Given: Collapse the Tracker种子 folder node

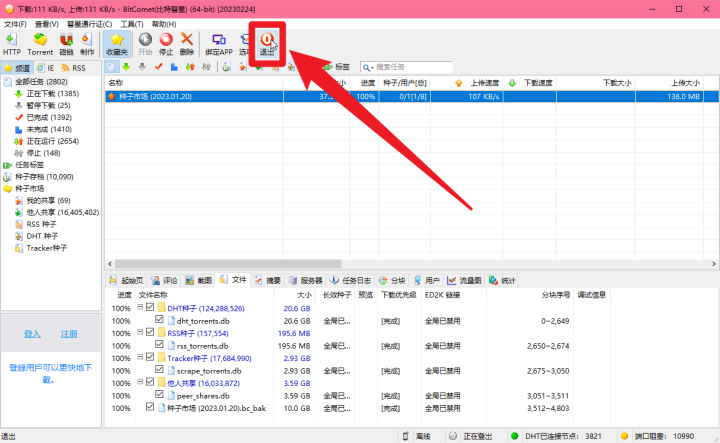Looking at the screenshot, I should click(x=141, y=357).
